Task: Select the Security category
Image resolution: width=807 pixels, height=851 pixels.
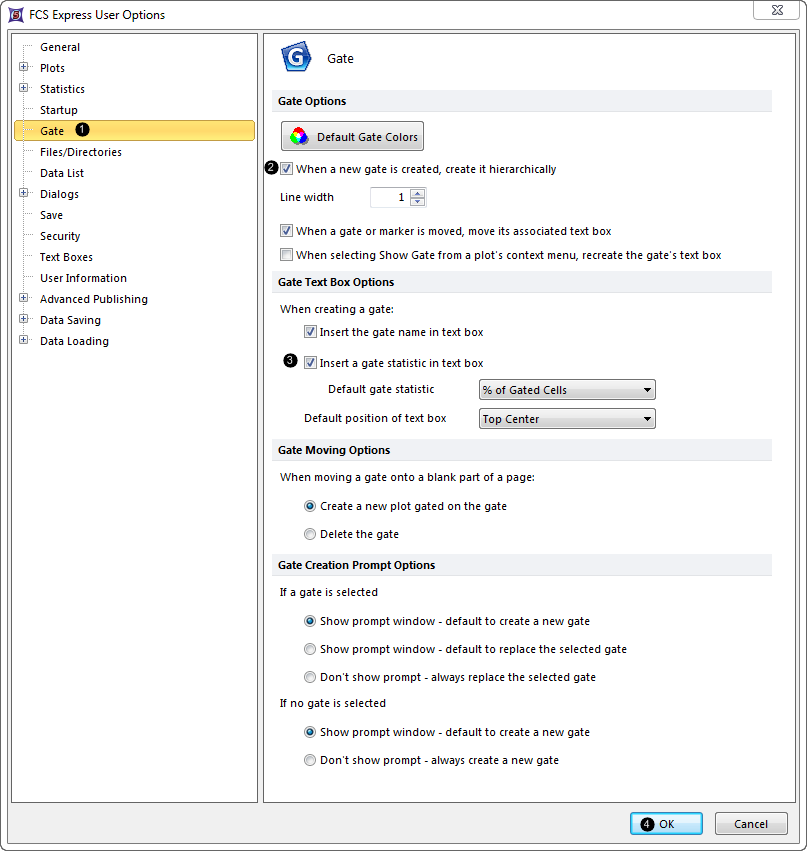Action: [x=60, y=236]
